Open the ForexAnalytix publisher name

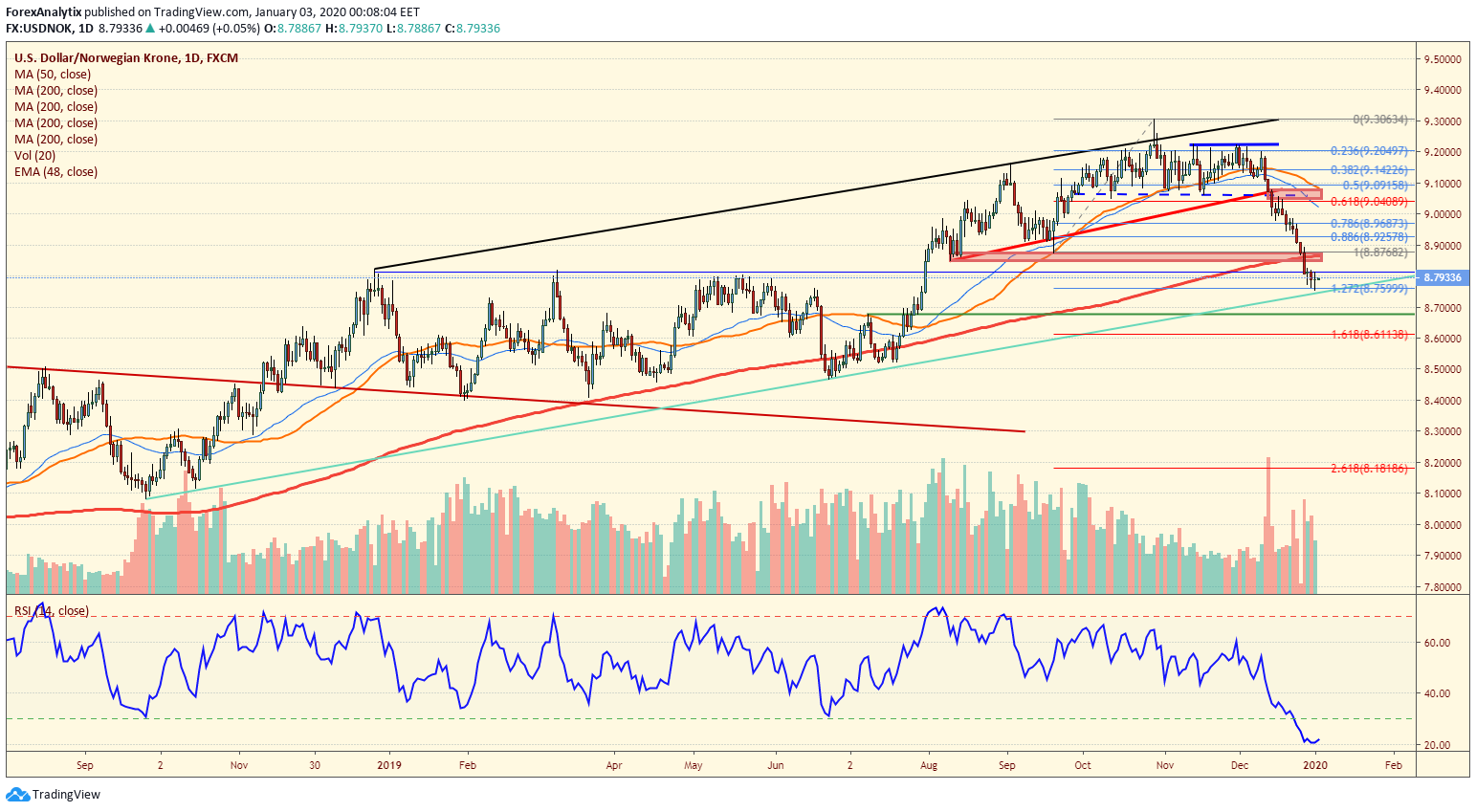(x=43, y=12)
